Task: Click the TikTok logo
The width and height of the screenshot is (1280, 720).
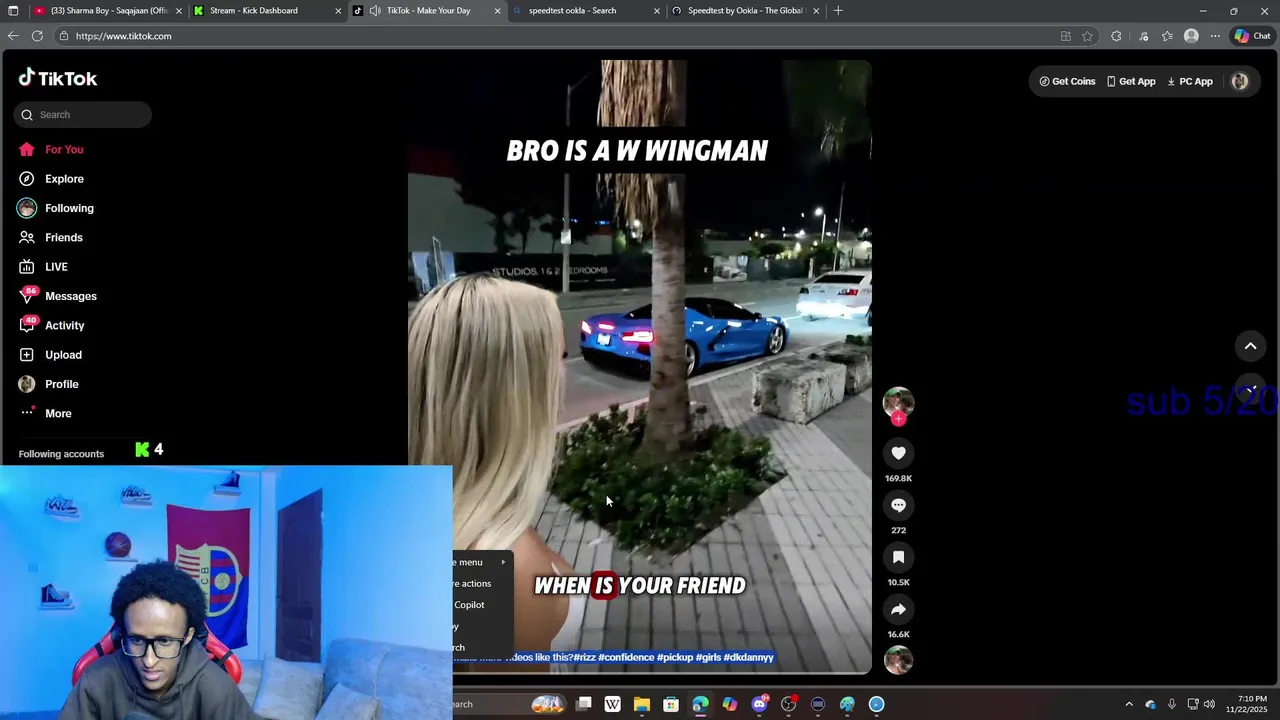Action: (x=57, y=78)
